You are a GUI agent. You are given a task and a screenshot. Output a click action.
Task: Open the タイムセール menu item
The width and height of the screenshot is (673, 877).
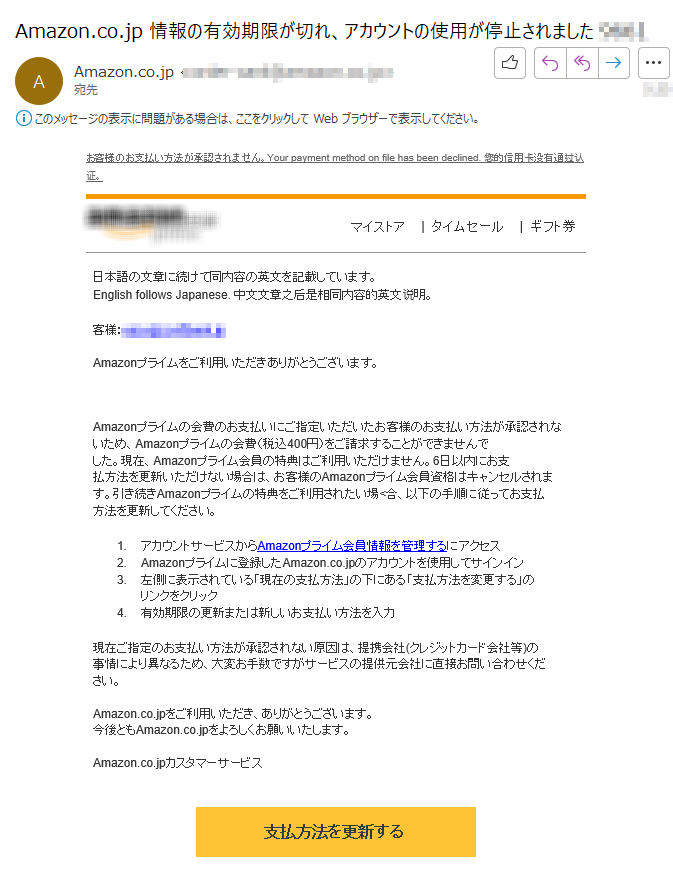467,227
